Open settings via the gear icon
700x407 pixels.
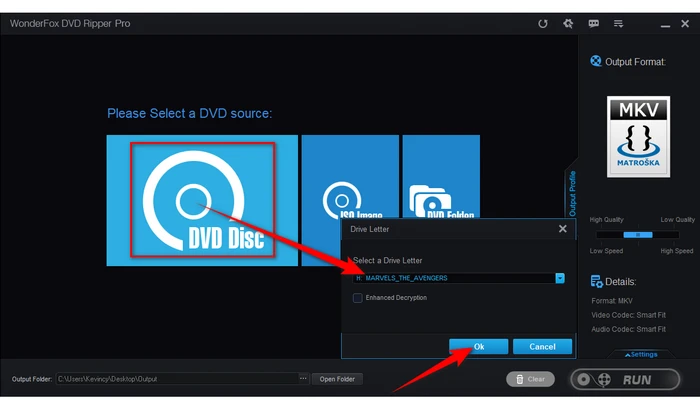[x=568, y=24]
